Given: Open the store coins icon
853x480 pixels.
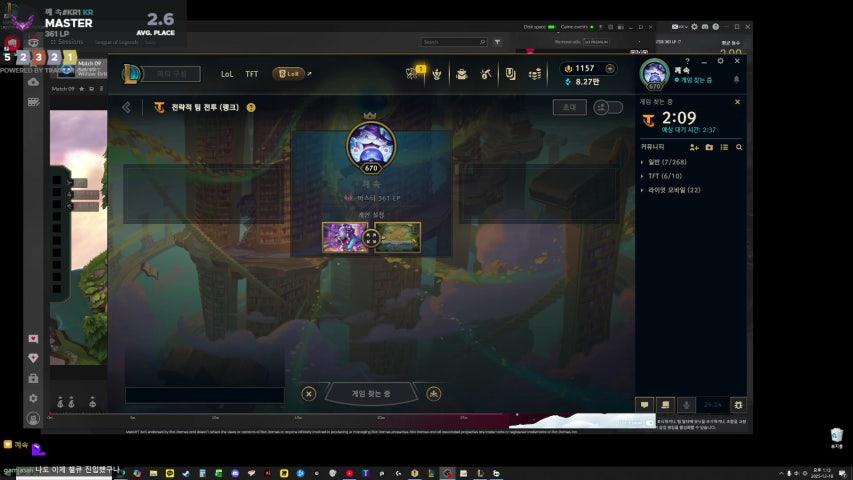Looking at the screenshot, I should point(535,74).
